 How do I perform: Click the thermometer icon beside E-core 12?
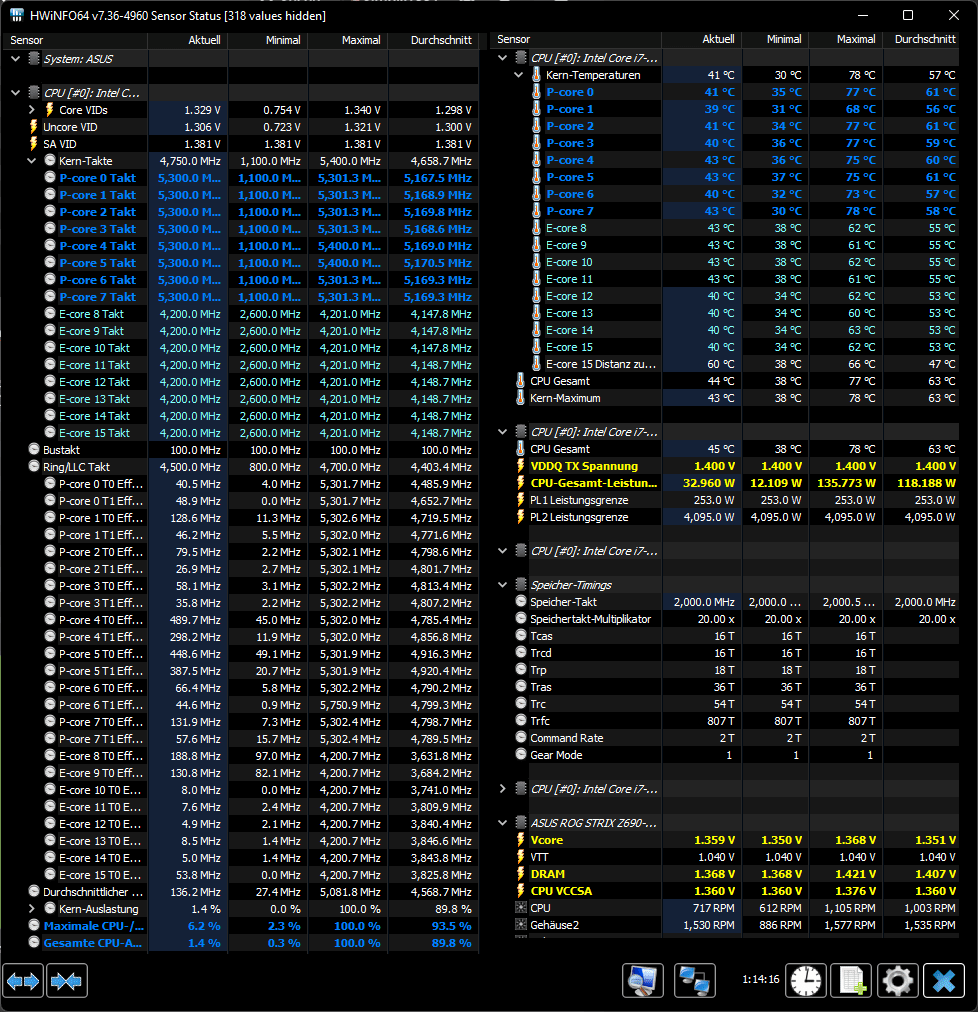(536, 296)
